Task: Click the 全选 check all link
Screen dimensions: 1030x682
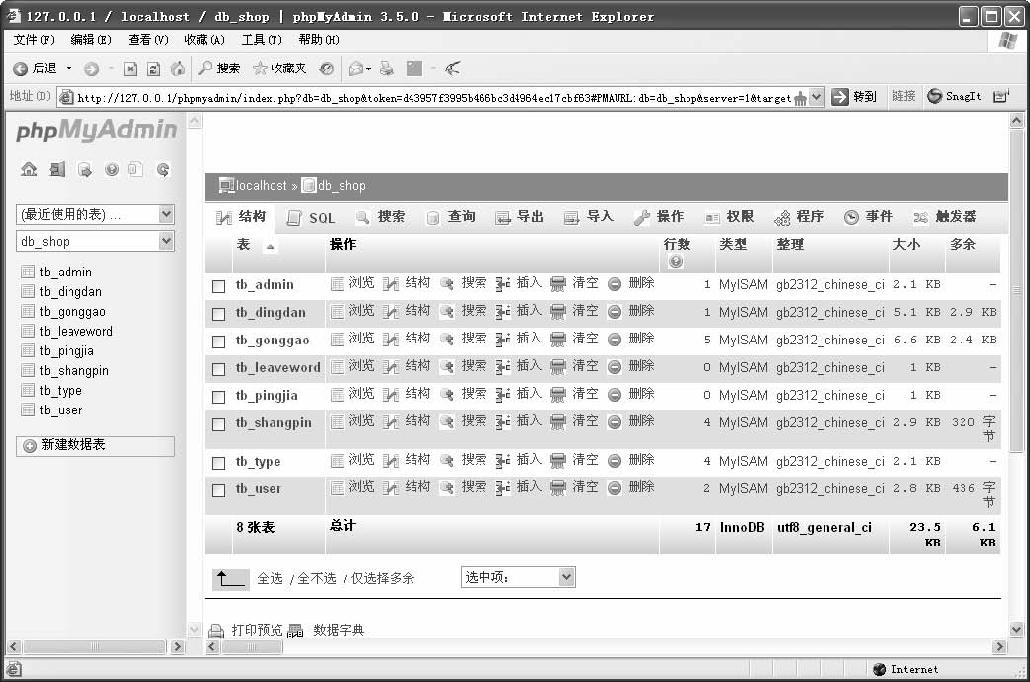Action: [269, 578]
